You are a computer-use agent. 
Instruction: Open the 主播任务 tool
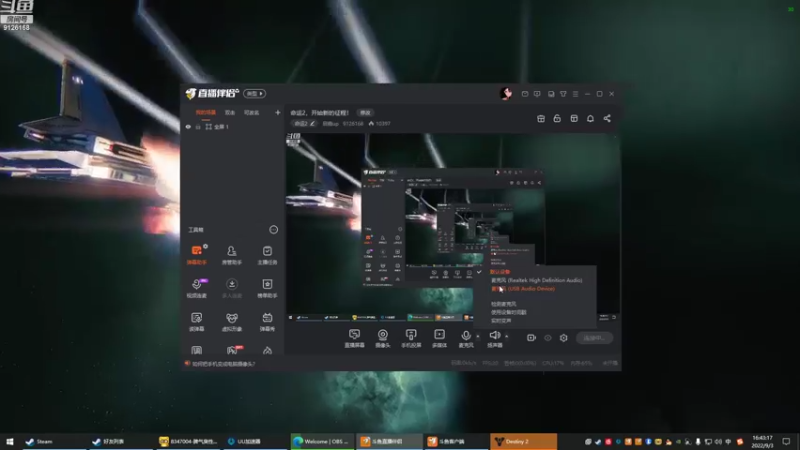point(267,255)
